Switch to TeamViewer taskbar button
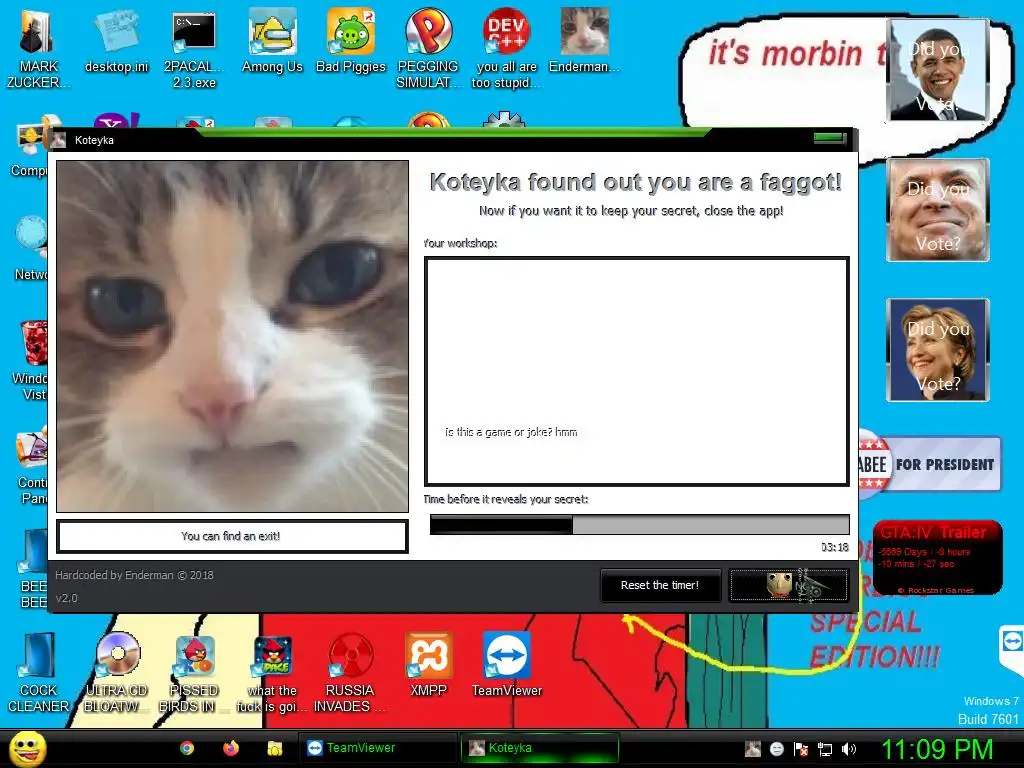 click(x=378, y=748)
